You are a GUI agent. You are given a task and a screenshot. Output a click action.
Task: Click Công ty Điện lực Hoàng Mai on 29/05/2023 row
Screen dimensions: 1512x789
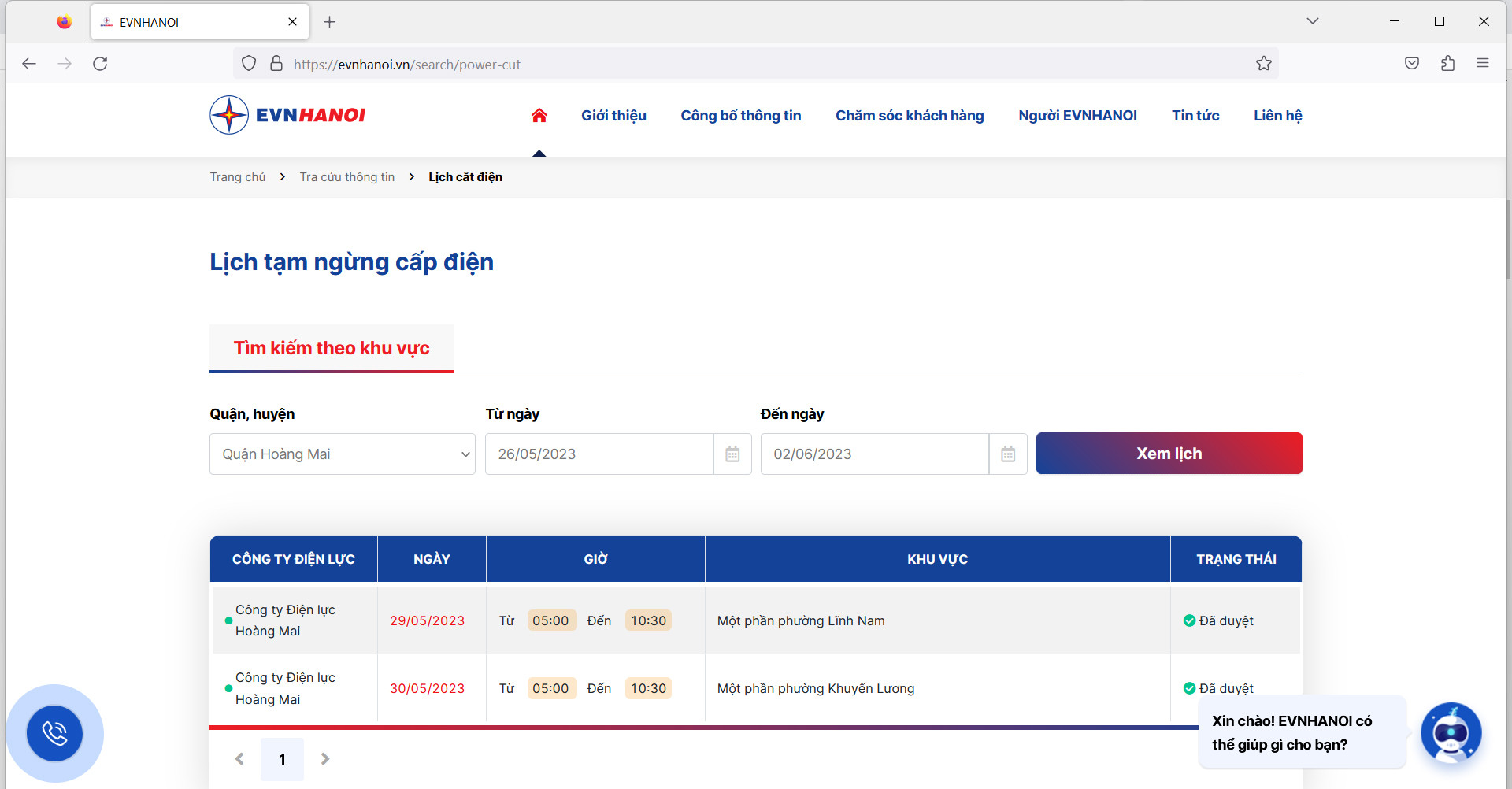285,620
